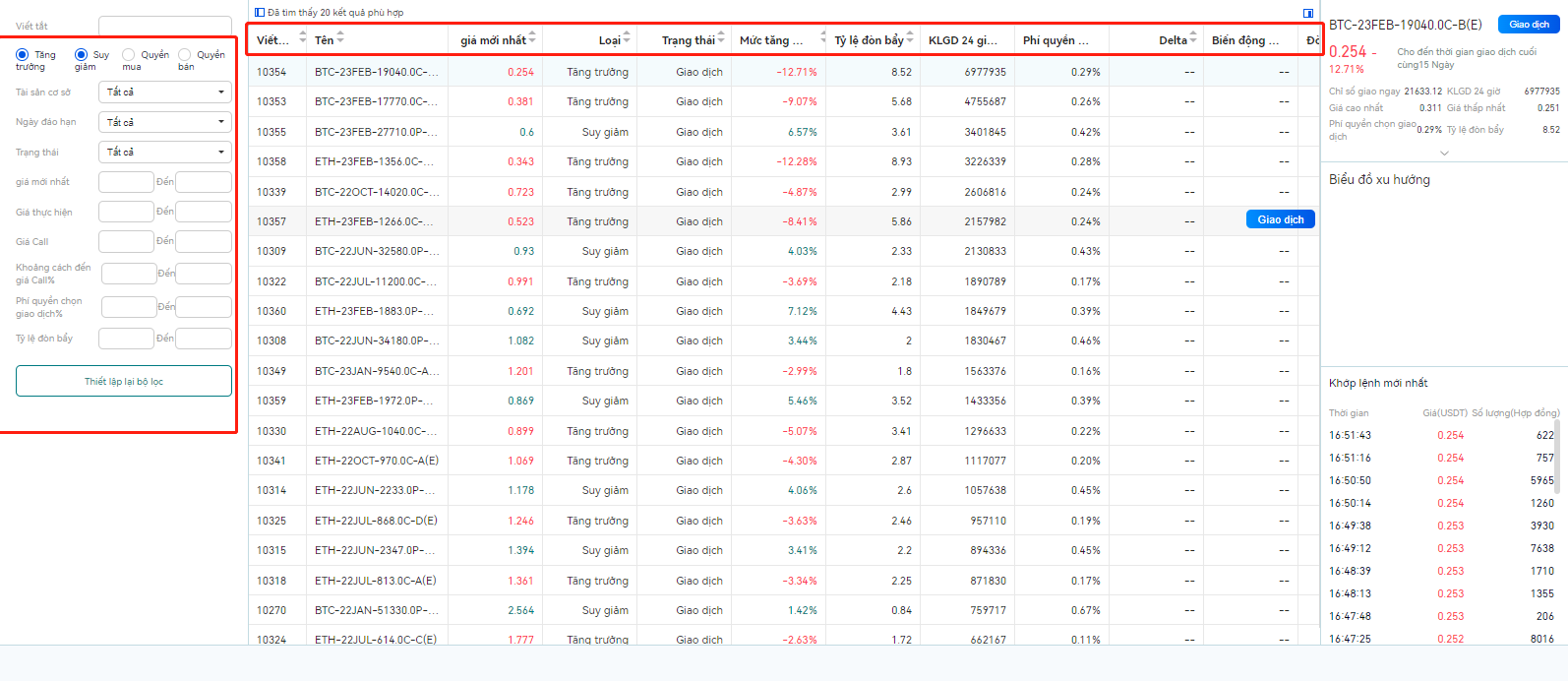Sort by Tỷ lệ đòn bẩy arrows
Image resolution: width=1568 pixels, height=681 pixels.
pos(910,39)
